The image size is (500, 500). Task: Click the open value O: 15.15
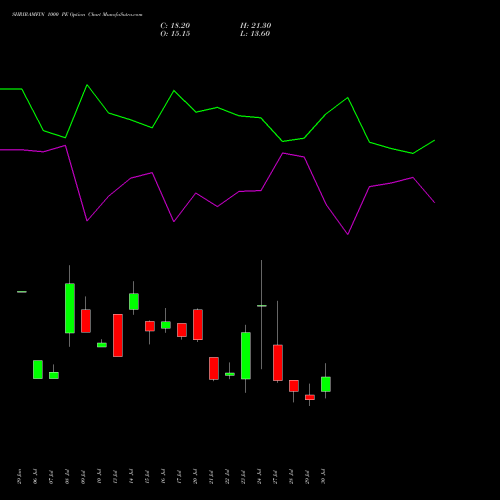(175, 34)
